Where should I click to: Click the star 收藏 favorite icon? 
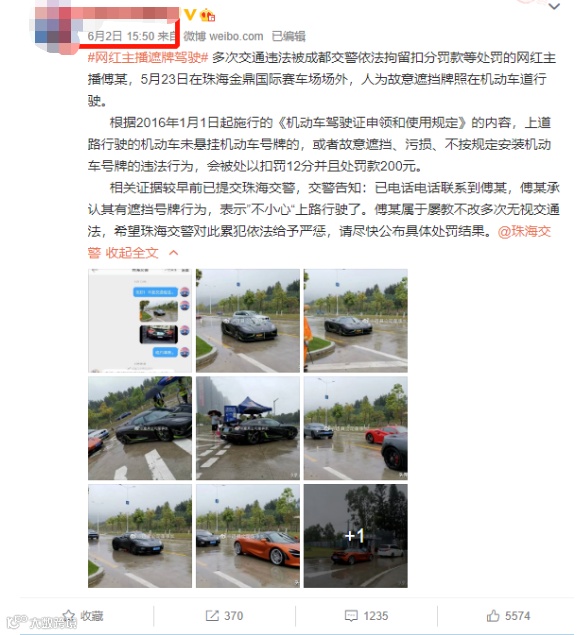point(69,616)
